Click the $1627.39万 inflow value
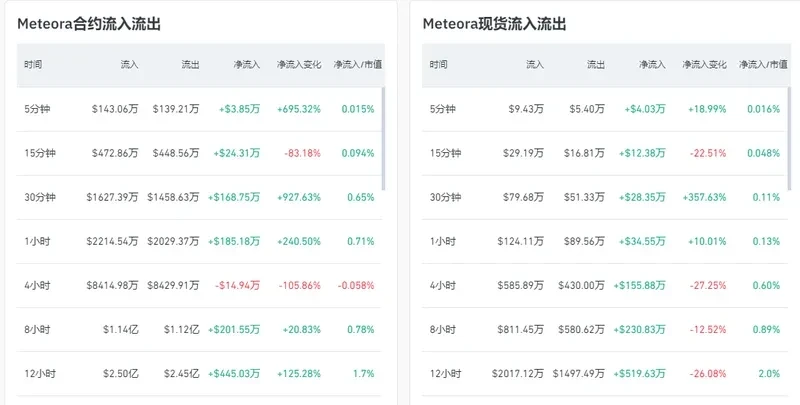 112,197
